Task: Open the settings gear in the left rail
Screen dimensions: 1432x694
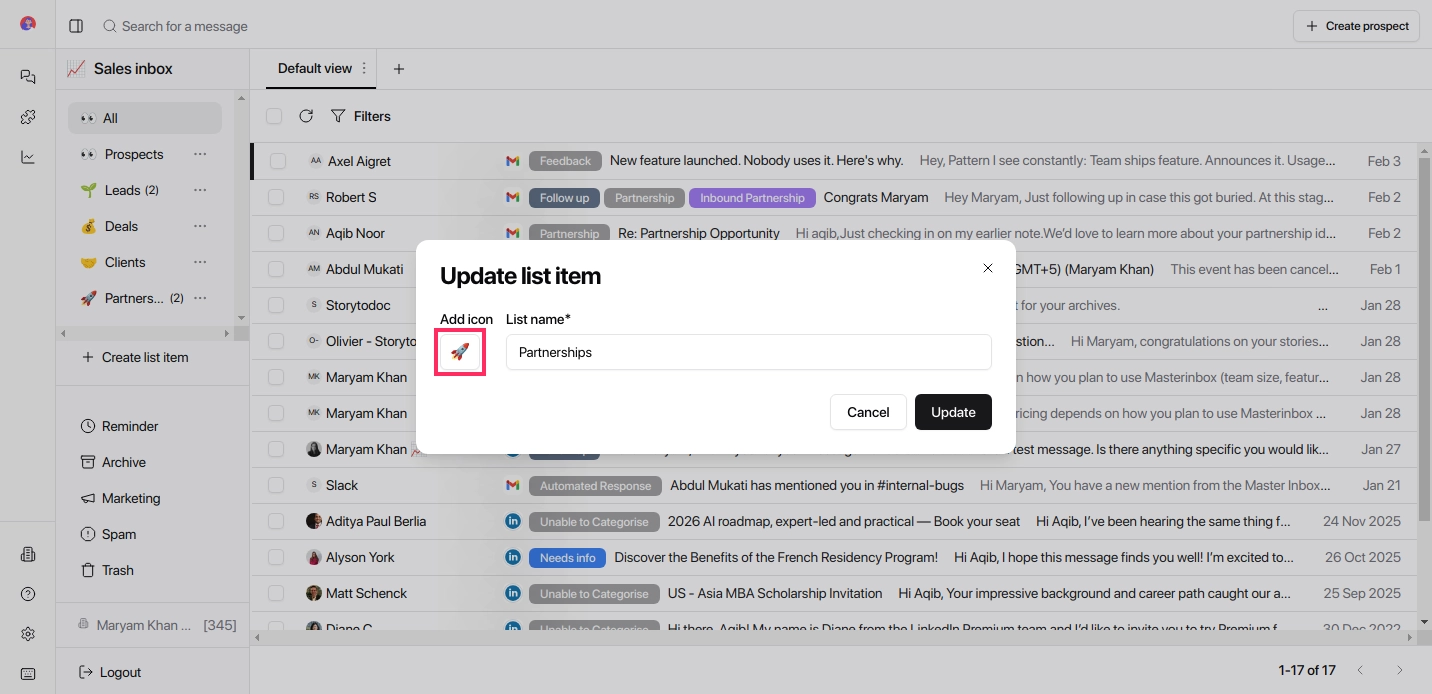Action: tap(27, 633)
